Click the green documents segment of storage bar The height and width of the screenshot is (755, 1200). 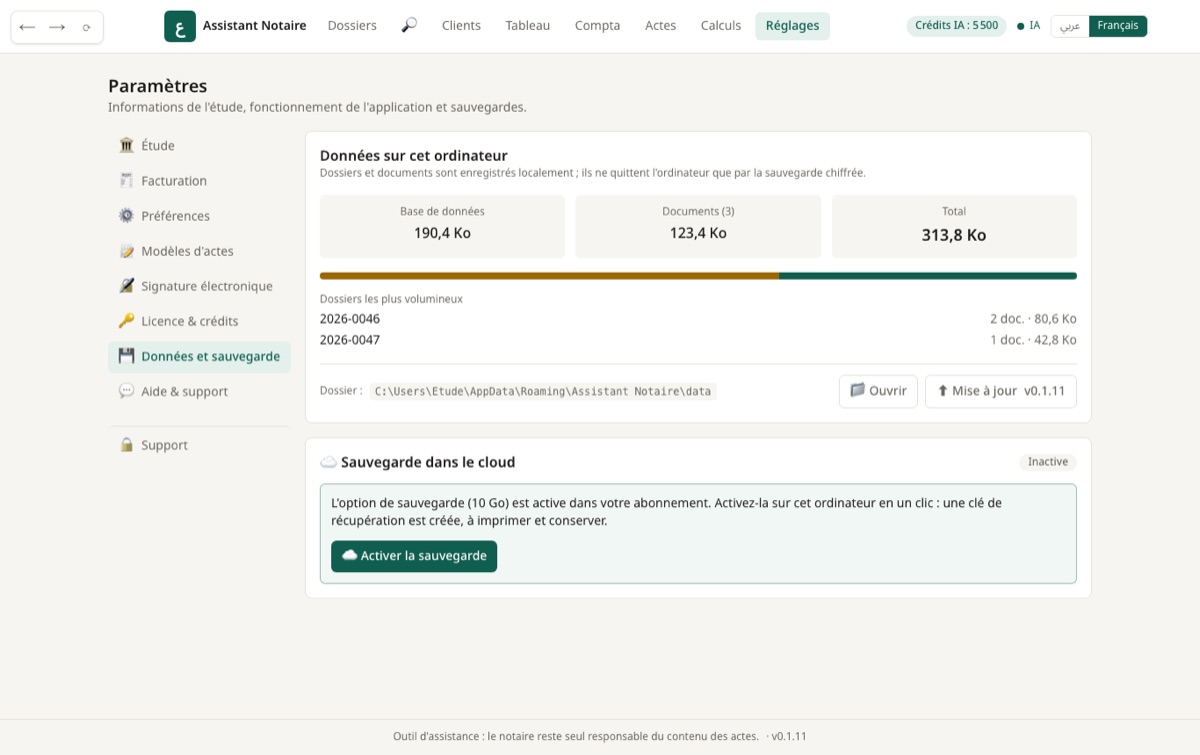(928, 276)
